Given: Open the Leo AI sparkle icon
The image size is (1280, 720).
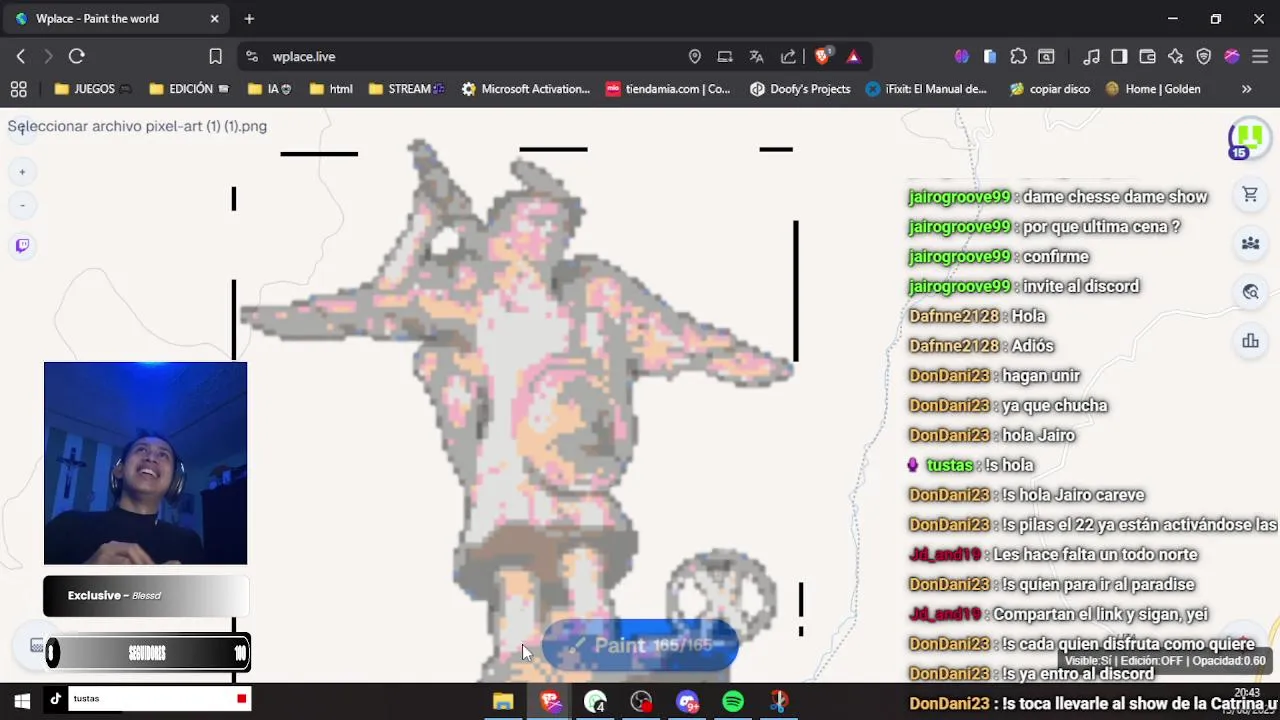Looking at the screenshot, I should click(1176, 57).
